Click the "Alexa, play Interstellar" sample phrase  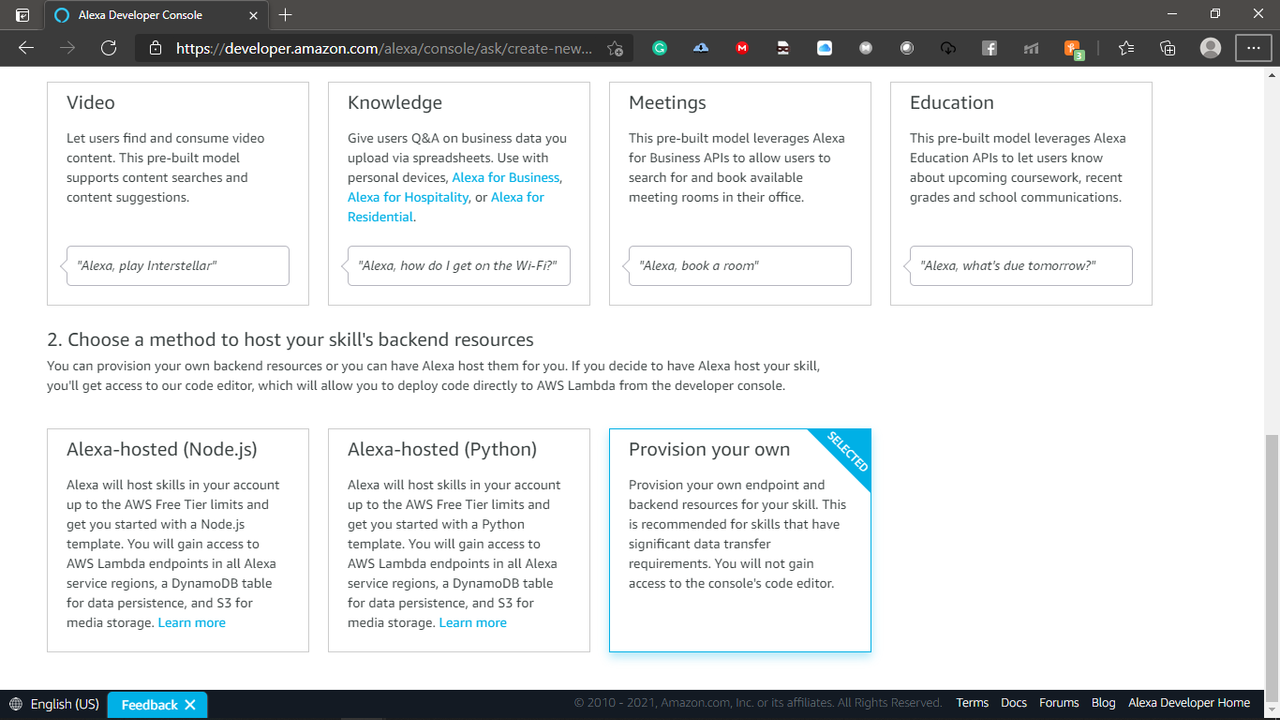(x=178, y=266)
